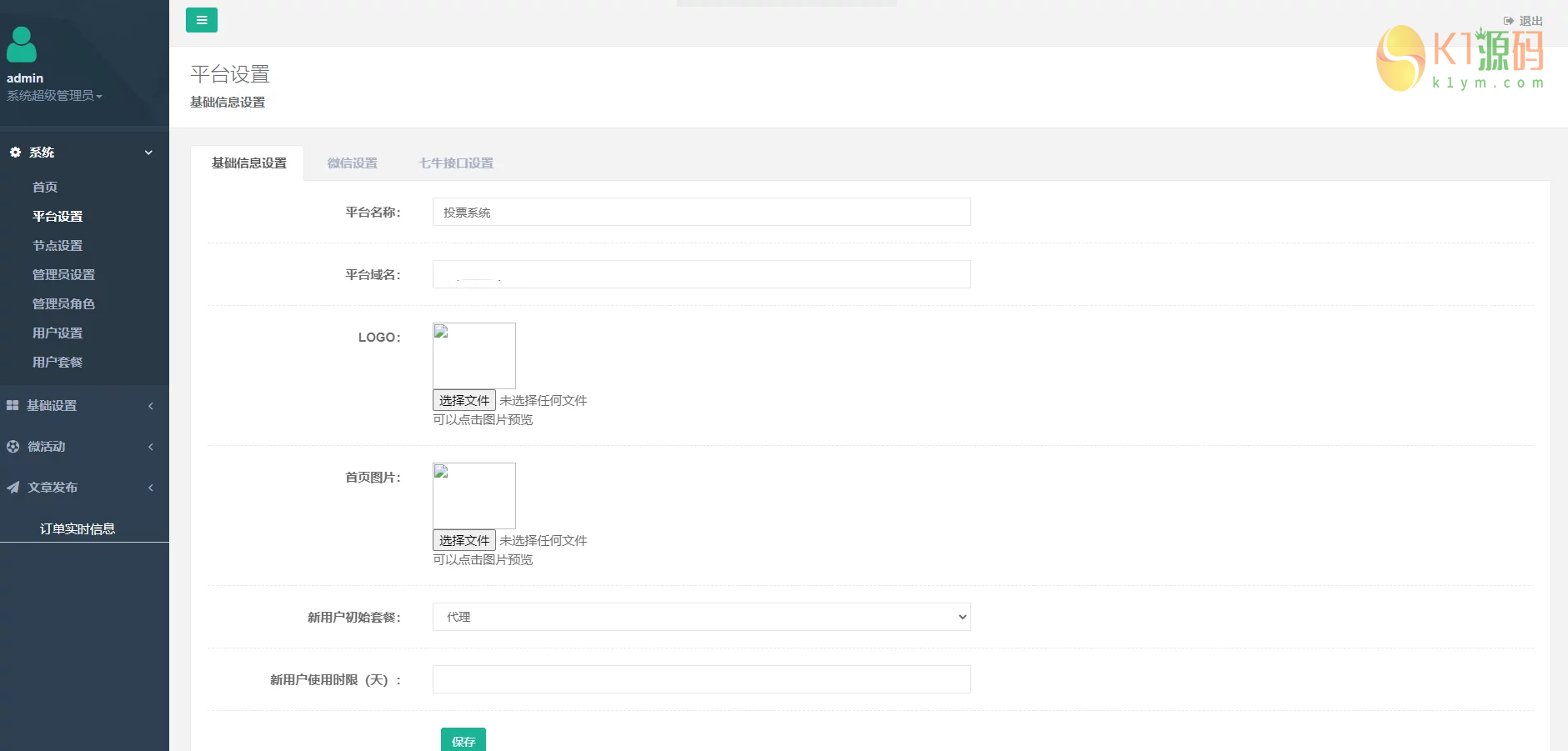Click the LOGO image preview thumbnail
1568x751 pixels.
coord(473,355)
